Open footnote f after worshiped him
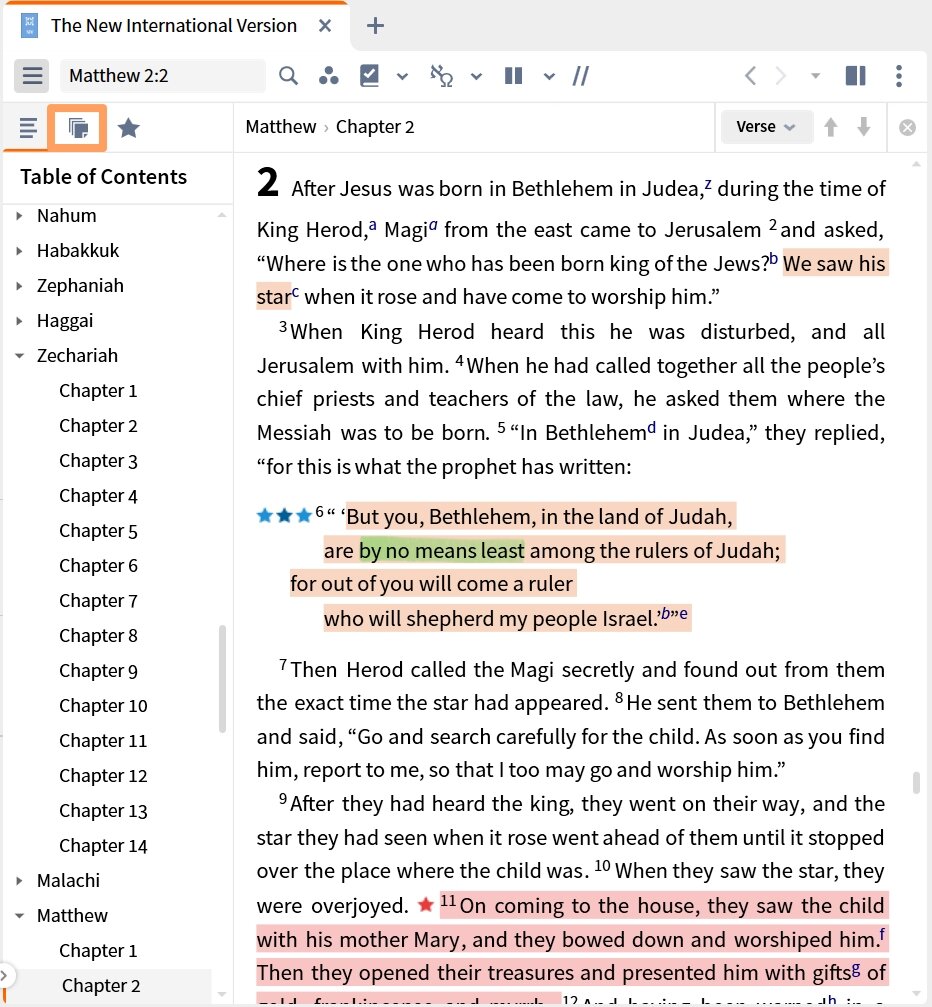Viewport: 932px width, 1007px height. [x=882, y=934]
